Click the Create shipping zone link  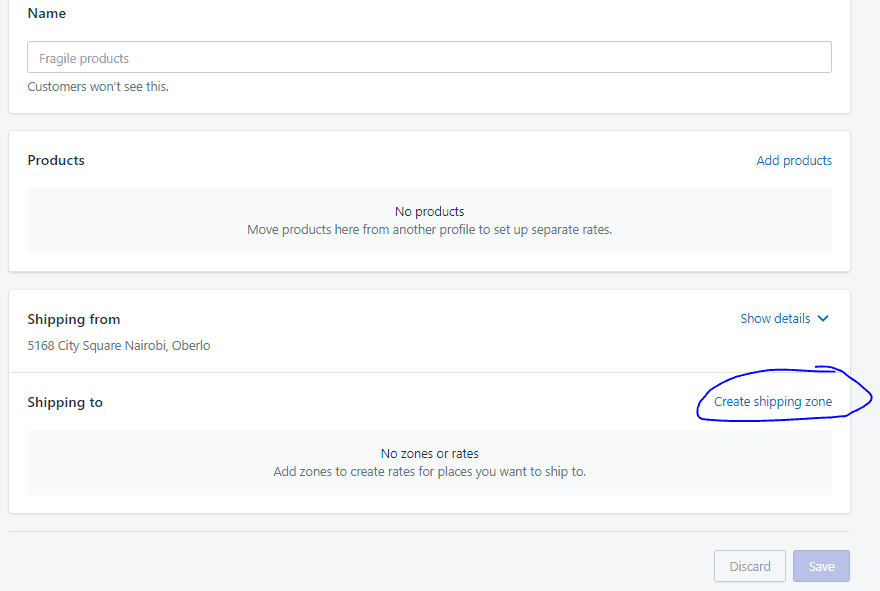coord(773,402)
